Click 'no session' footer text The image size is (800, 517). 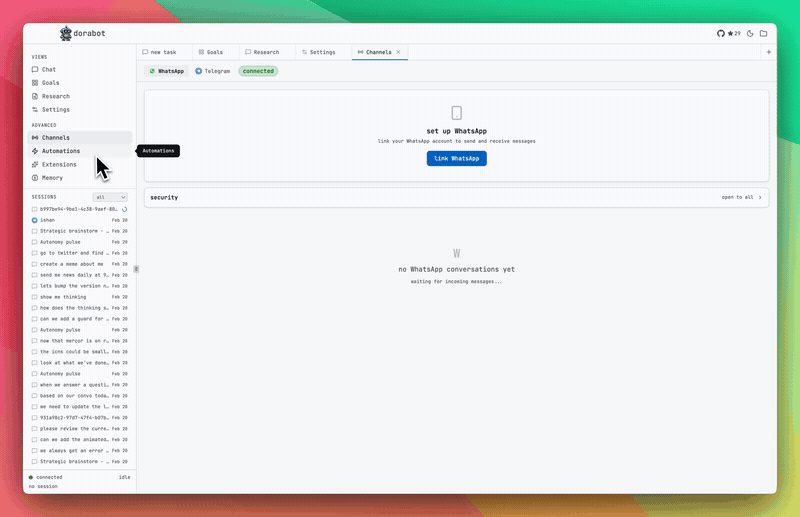point(43,487)
